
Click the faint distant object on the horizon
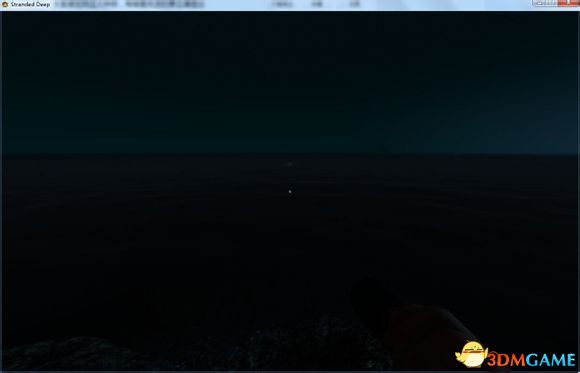pyautogui.click(x=289, y=164)
